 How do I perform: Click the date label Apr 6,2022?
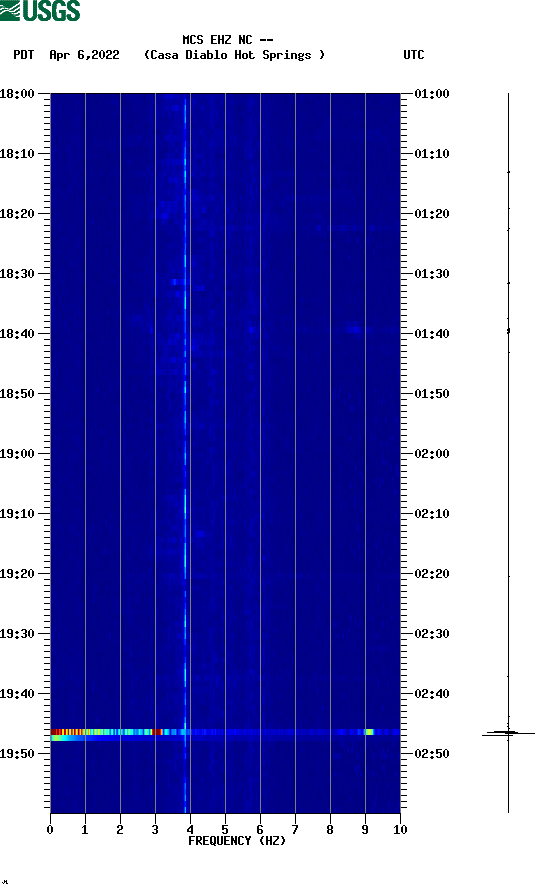(84, 55)
